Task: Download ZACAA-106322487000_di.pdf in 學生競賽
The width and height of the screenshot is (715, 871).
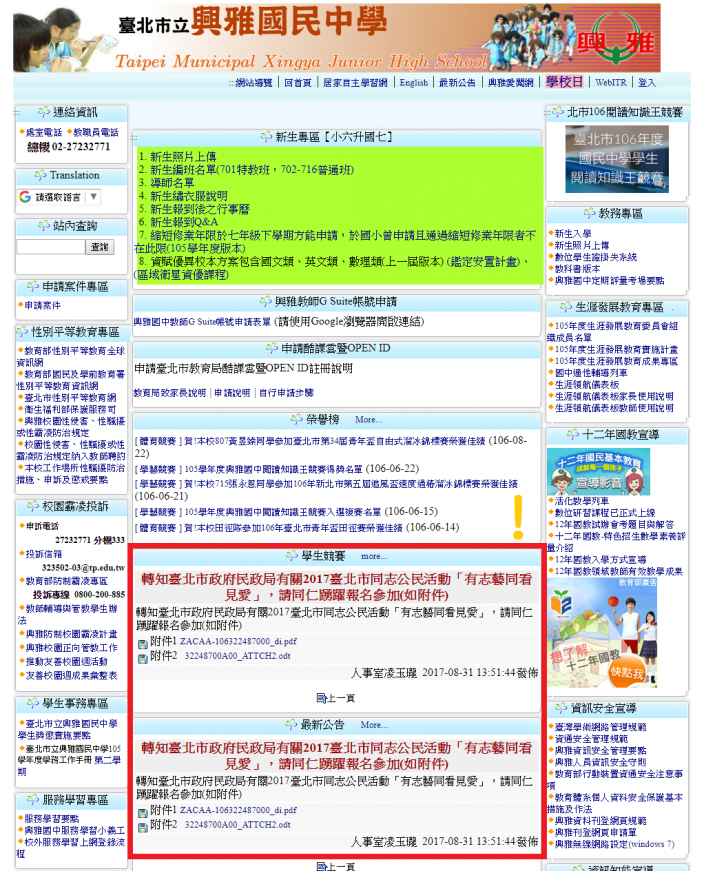Action: pos(238,642)
